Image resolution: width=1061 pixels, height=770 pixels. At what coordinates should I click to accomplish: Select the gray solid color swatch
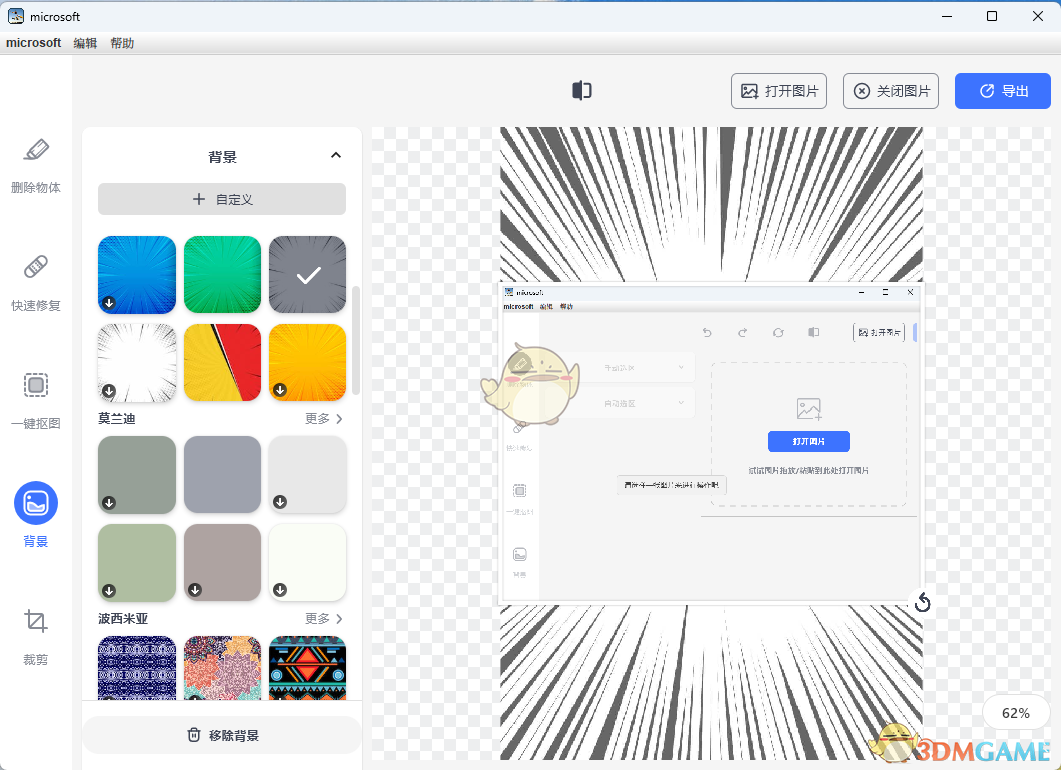click(x=222, y=475)
